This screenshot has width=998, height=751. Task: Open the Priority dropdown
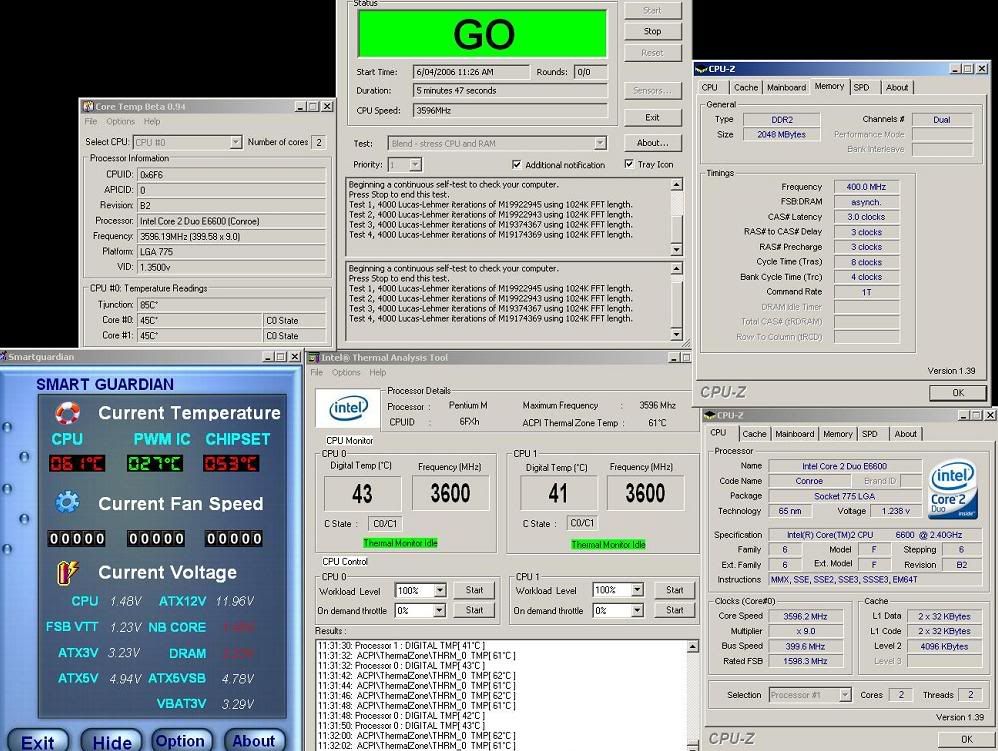point(415,165)
